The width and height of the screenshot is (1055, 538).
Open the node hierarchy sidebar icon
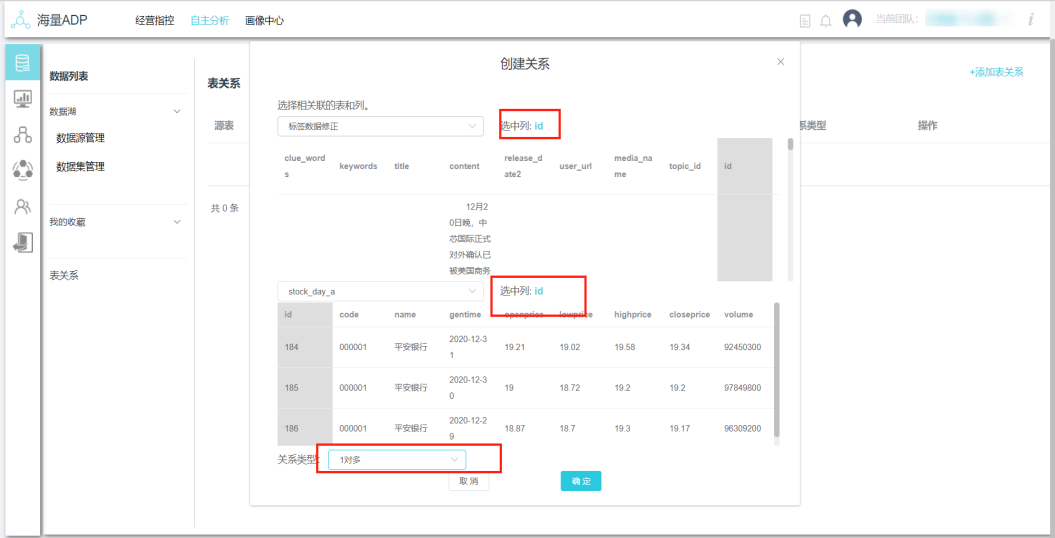click(x=22, y=135)
